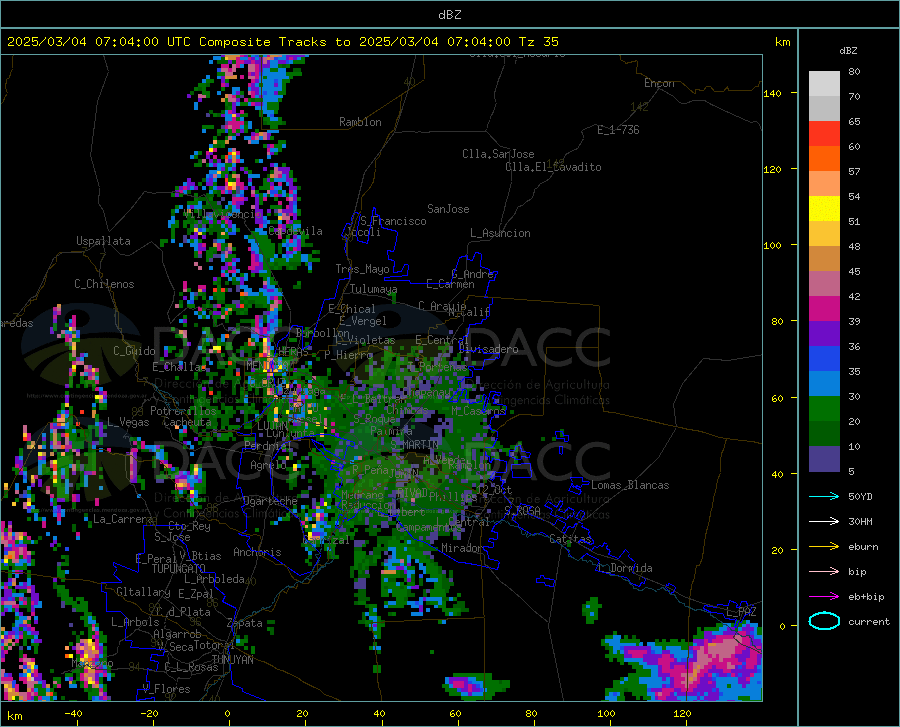This screenshot has height=727, width=900.
Task: Click the 60 km vertical axis tick label
Action: pyautogui.click(x=777, y=398)
